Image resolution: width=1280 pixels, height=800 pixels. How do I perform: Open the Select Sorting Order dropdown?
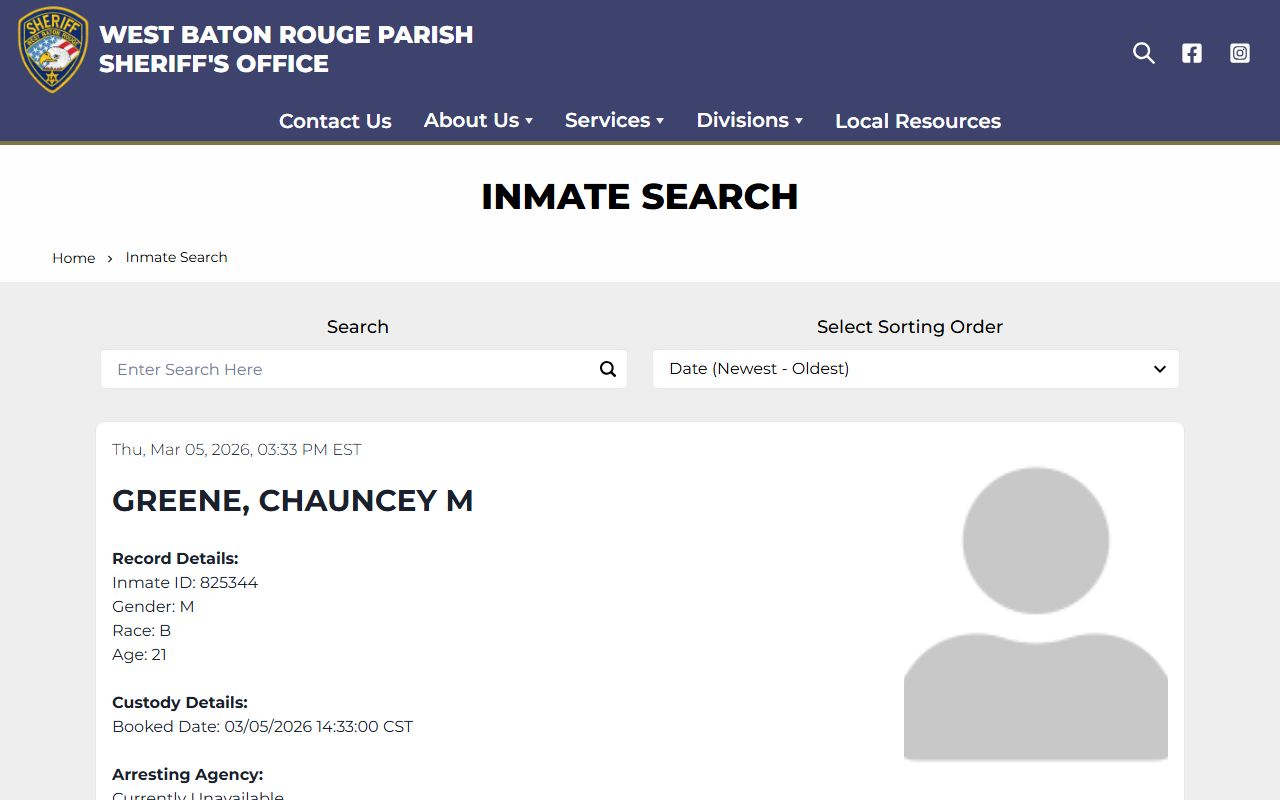(x=916, y=369)
